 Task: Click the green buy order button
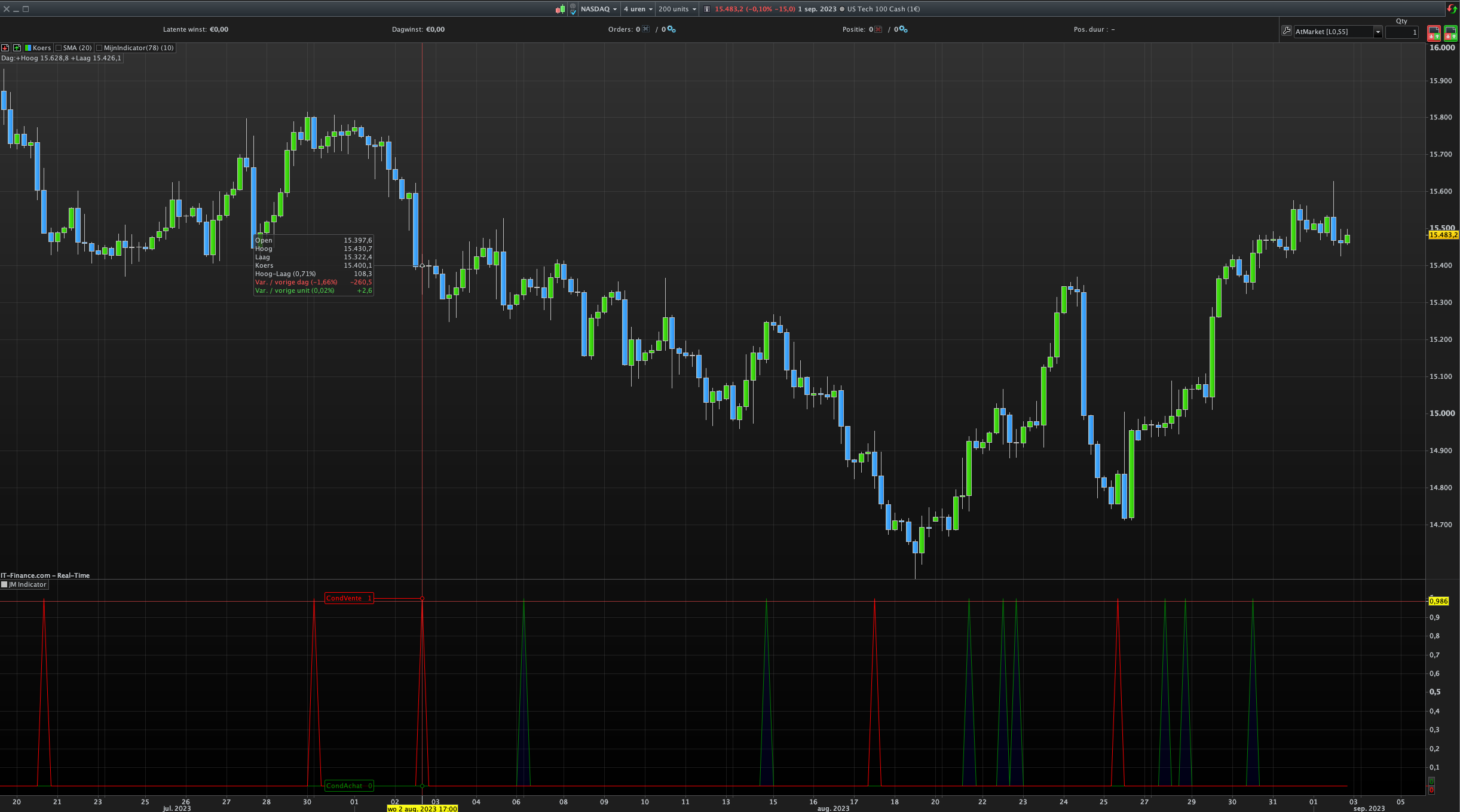(1450, 33)
